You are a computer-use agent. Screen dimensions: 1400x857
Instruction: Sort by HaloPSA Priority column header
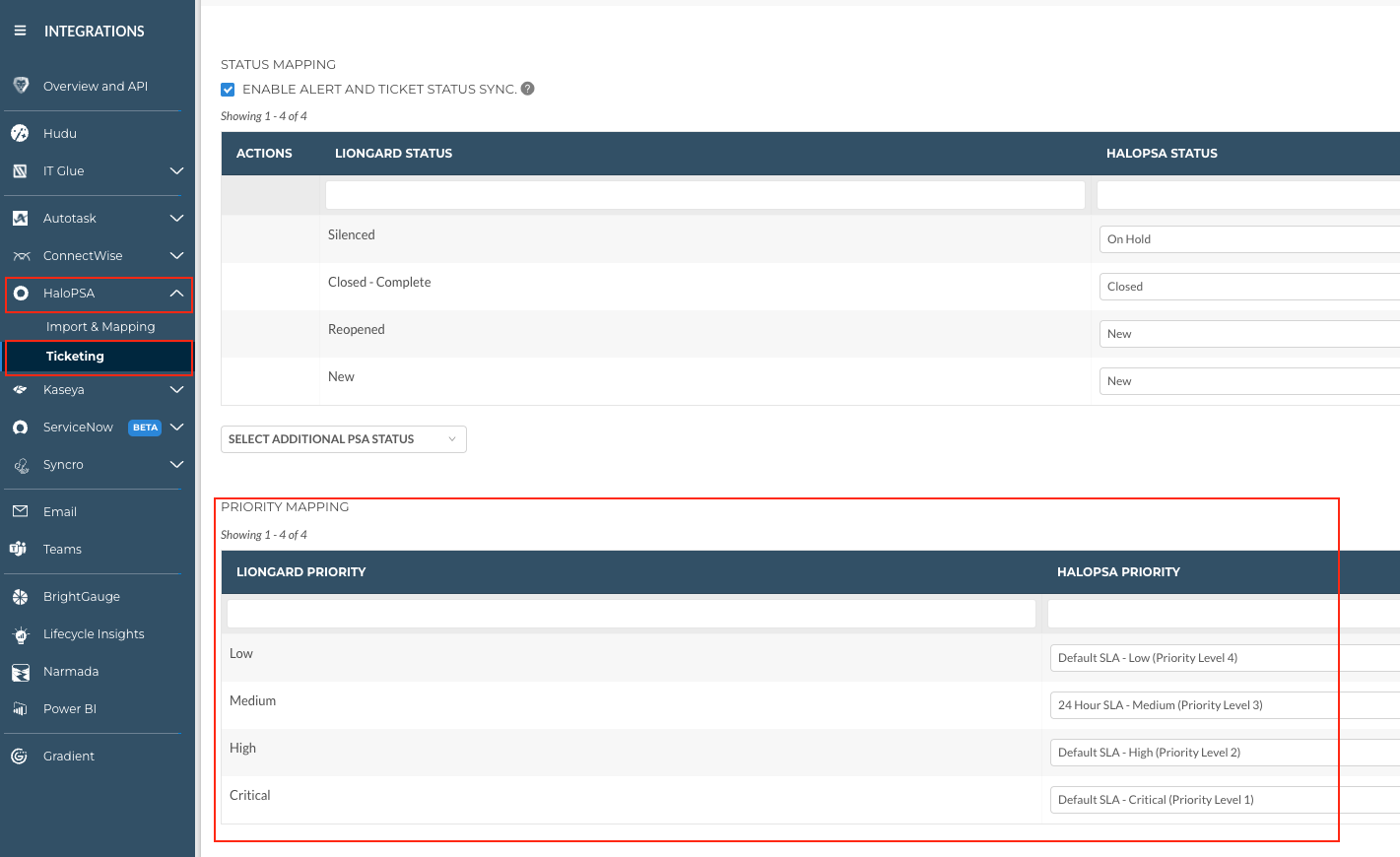1118,572
